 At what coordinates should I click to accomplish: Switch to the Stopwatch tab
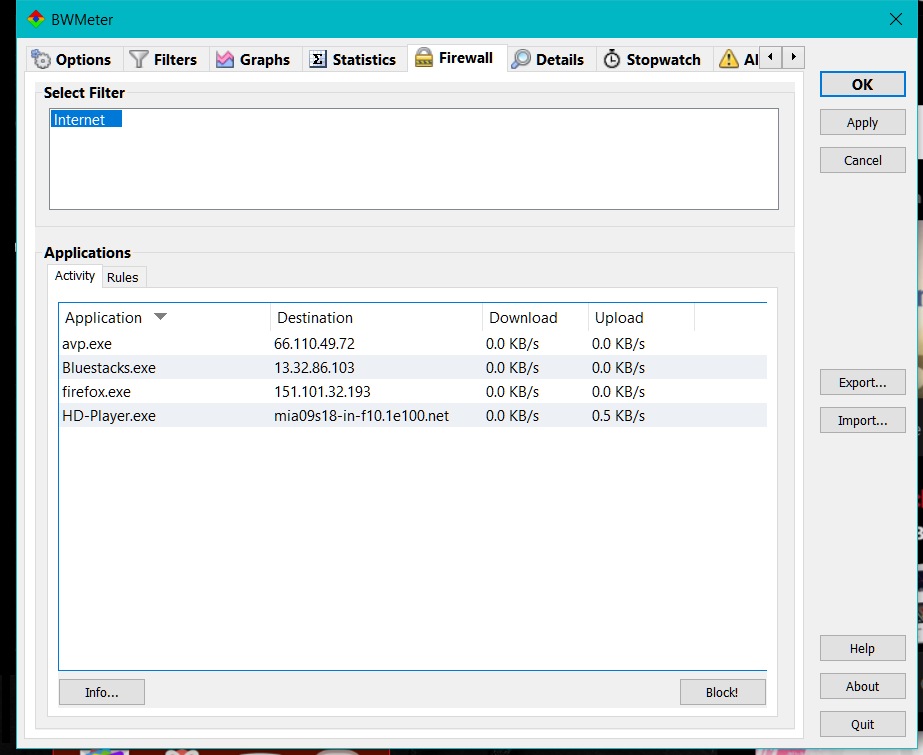[655, 59]
